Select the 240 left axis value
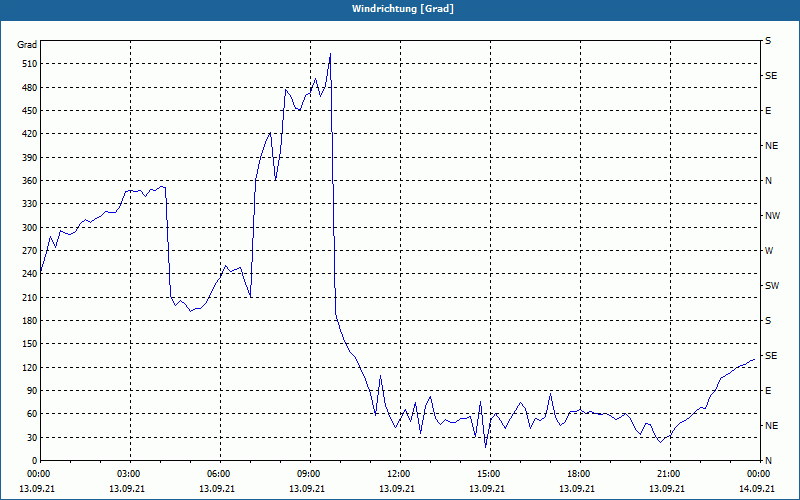The image size is (800, 500). coord(28,273)
